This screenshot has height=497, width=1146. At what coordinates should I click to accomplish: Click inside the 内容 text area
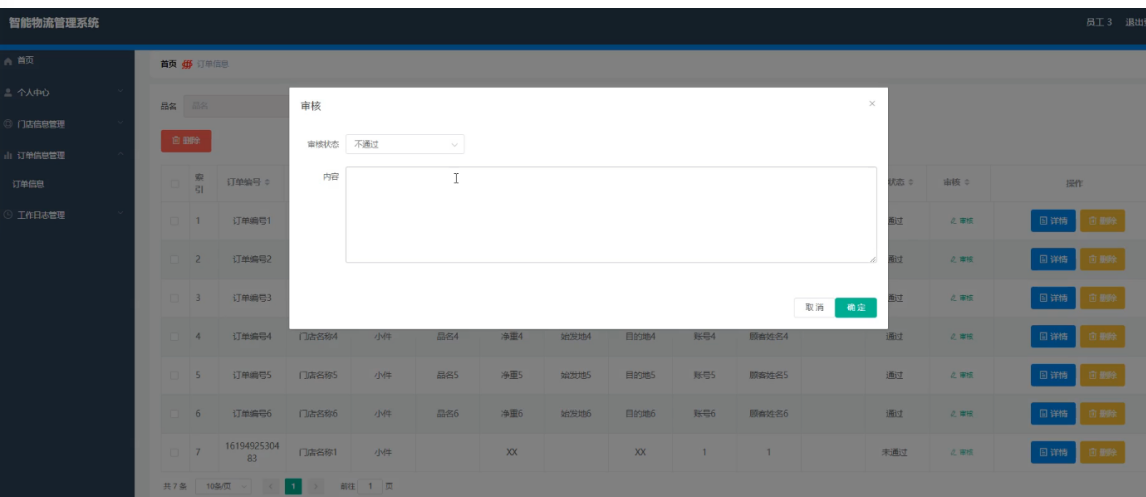611,215
